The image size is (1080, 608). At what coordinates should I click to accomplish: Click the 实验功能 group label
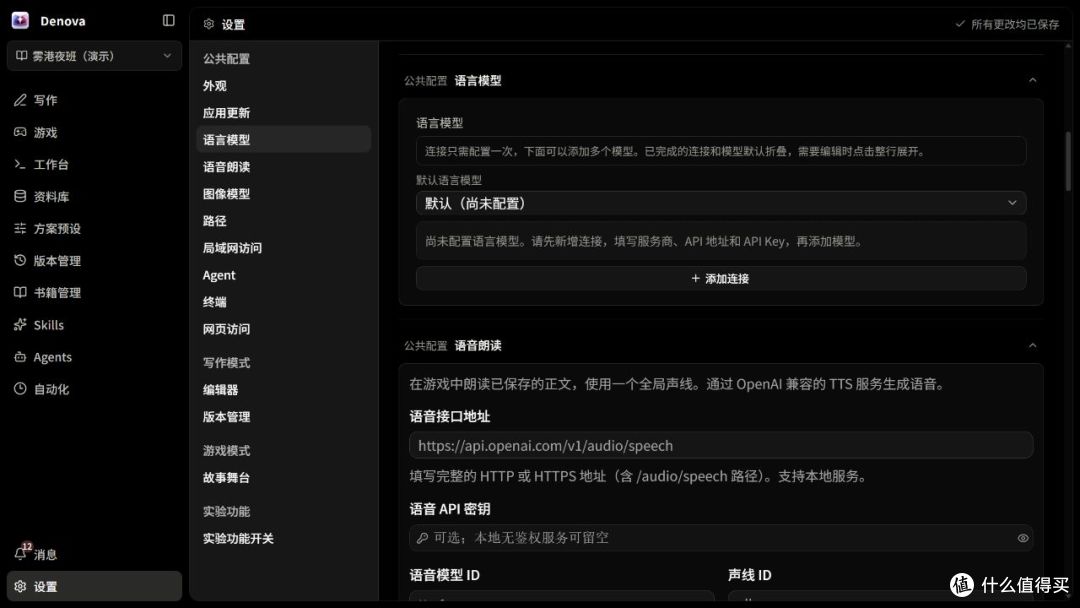[227, 511]
